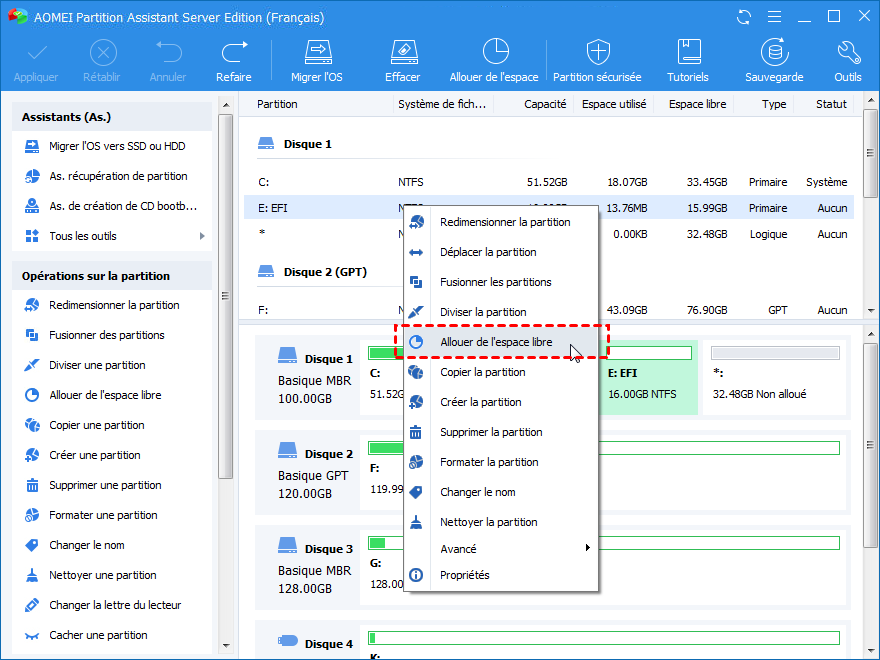Select the 32.48GB Non alloué block

(x=774, y=377)
